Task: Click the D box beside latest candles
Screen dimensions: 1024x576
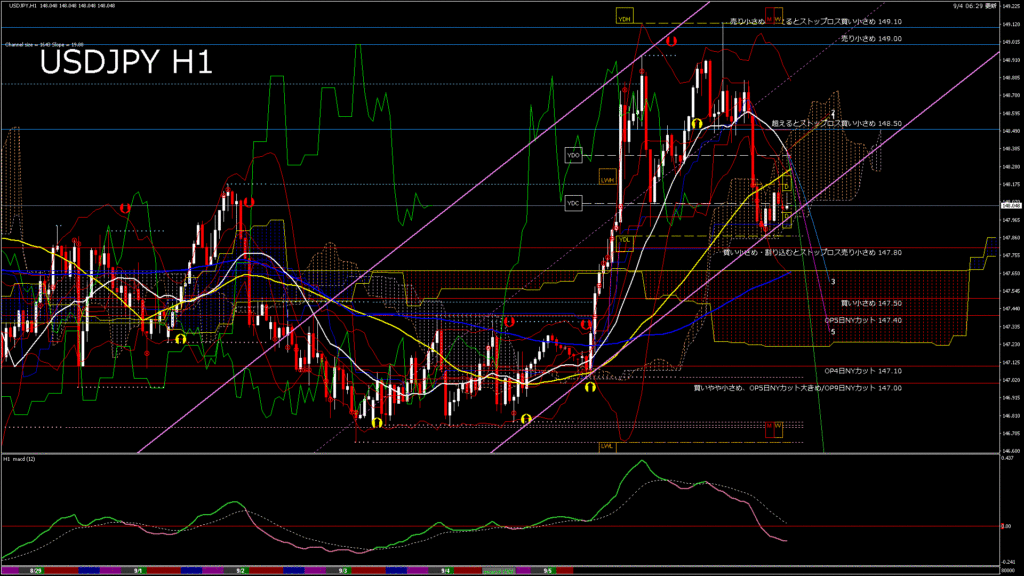Action: click(x=785, y=187)
